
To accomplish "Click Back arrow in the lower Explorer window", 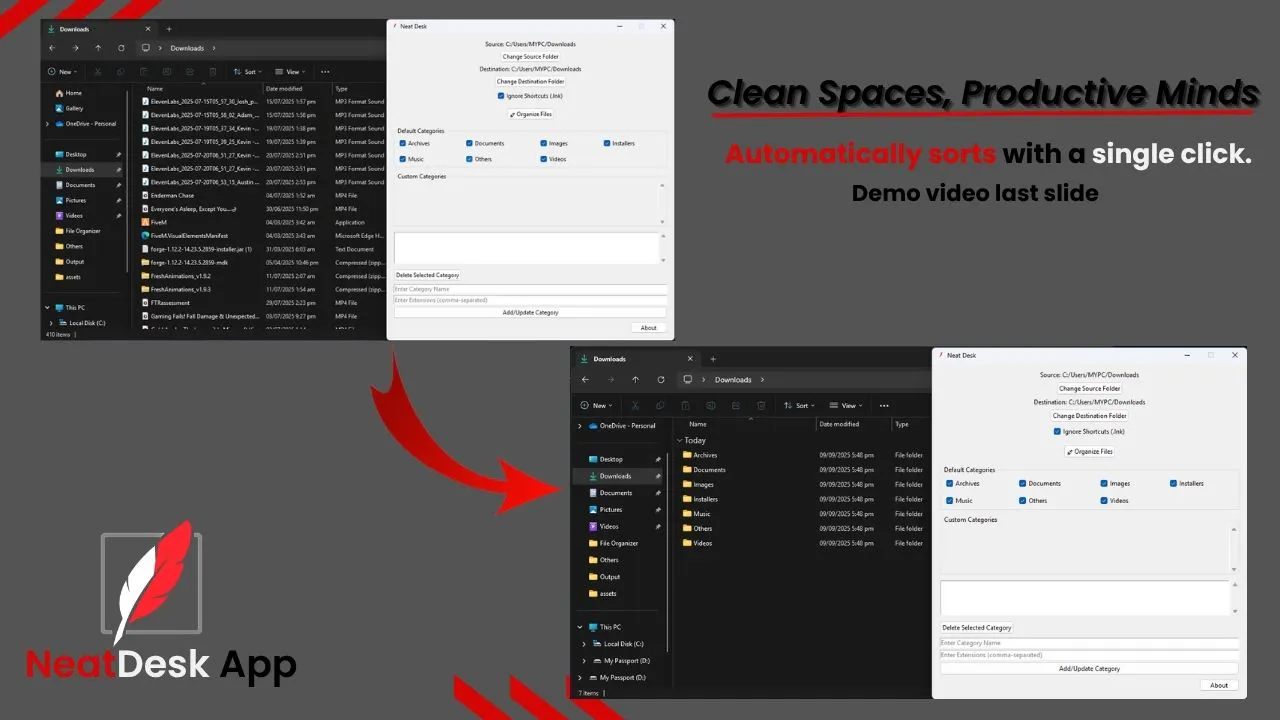I will pyautogui.click(x=586, y=380).
